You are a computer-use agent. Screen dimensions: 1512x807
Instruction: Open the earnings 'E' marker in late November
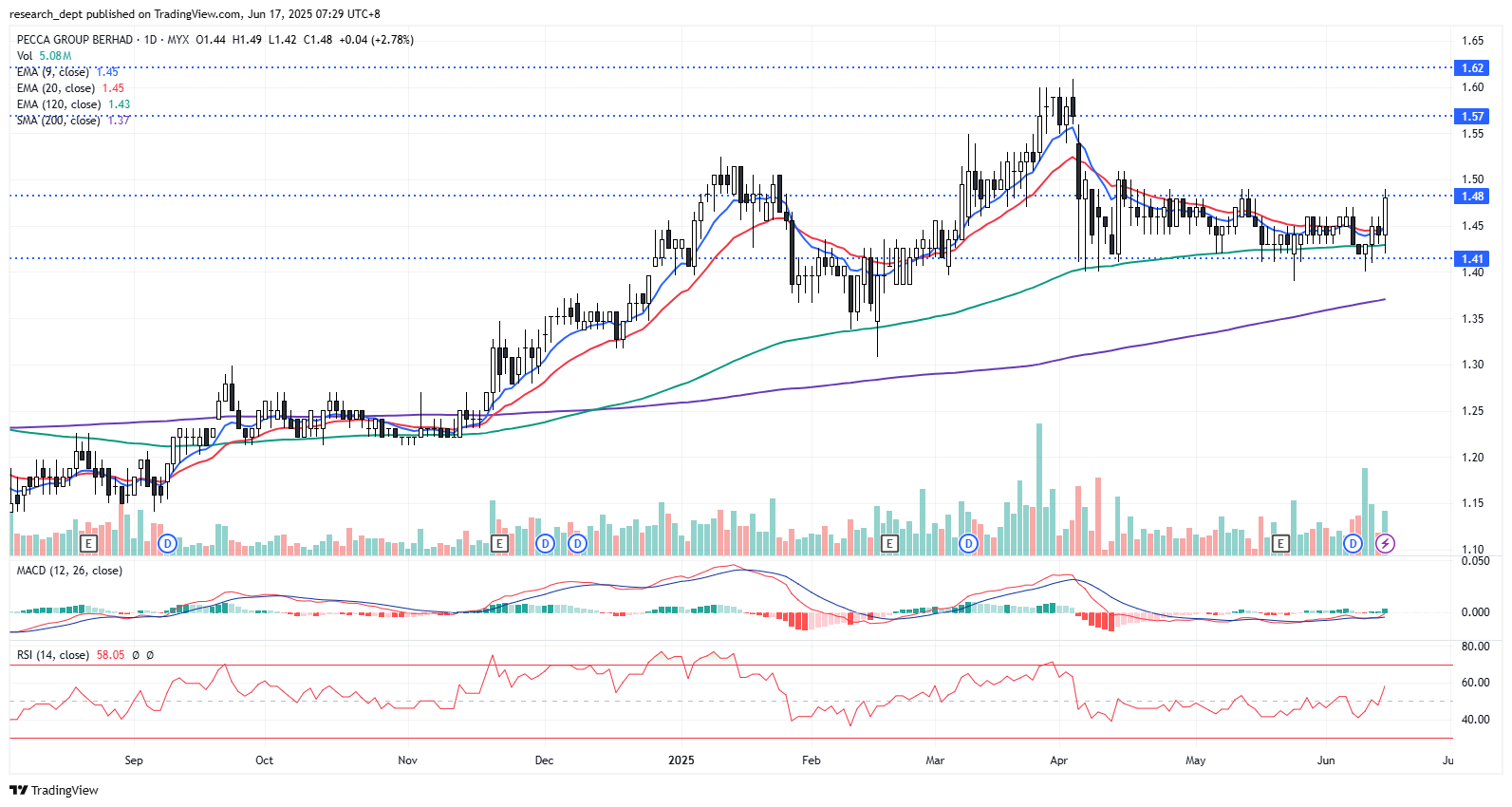point(500,544)
